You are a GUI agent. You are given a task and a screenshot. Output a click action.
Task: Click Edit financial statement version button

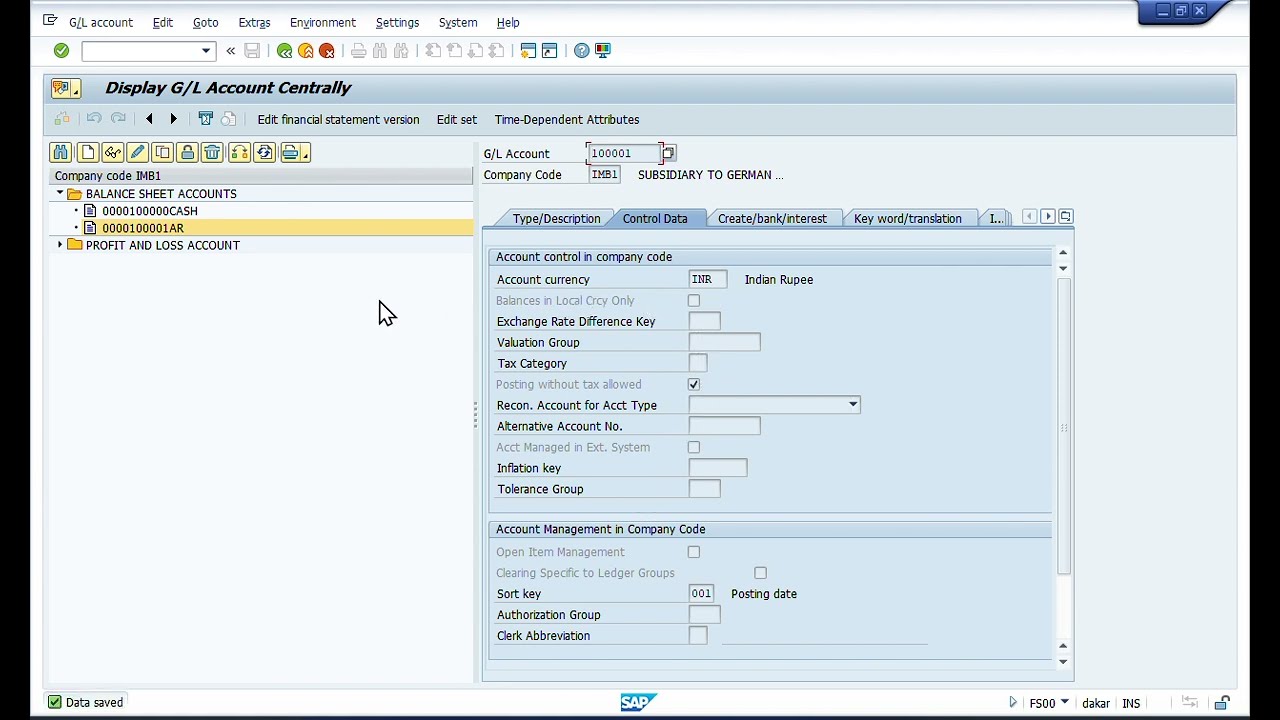[338, 119]
